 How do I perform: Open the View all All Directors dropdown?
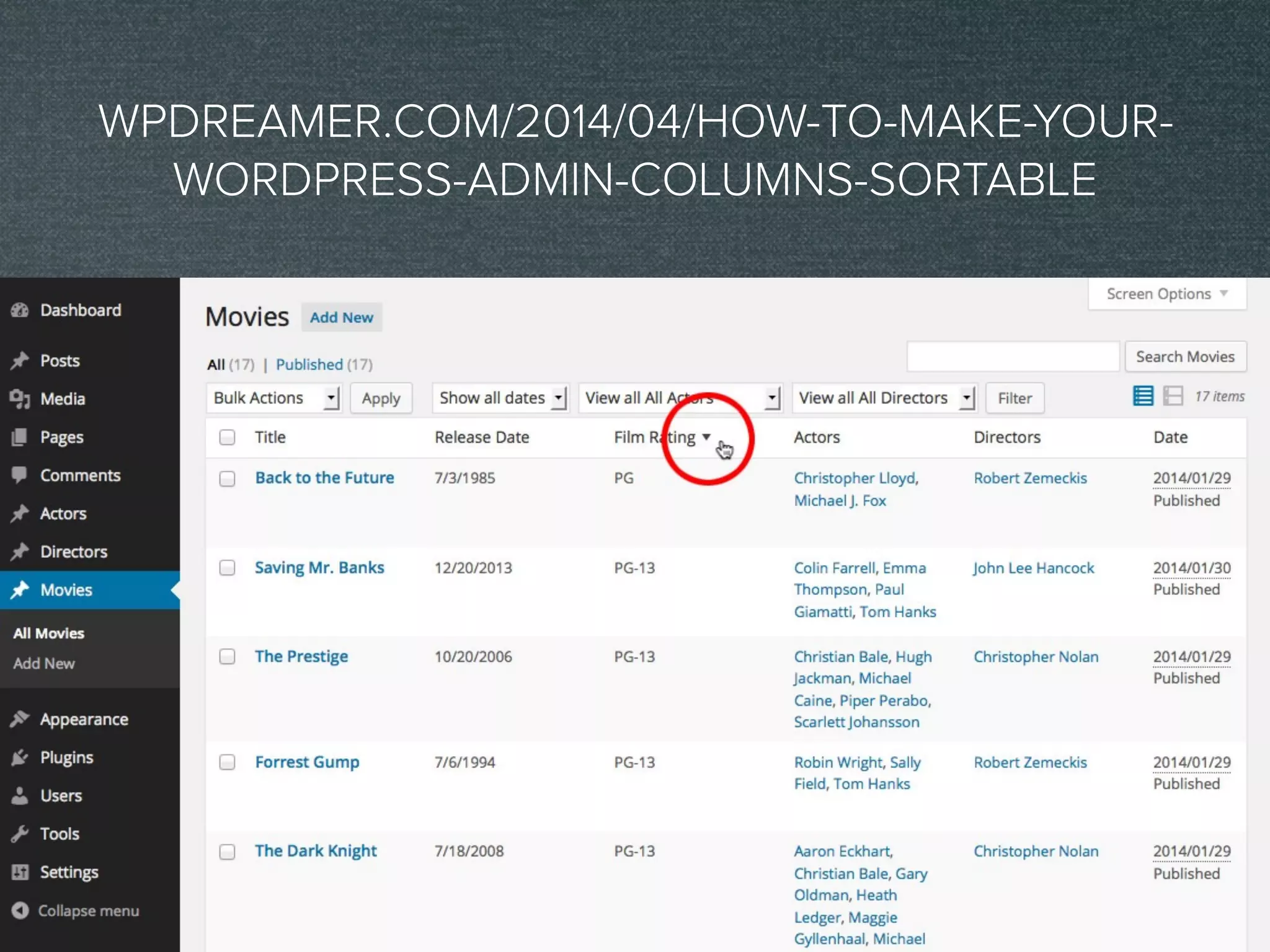884,398
